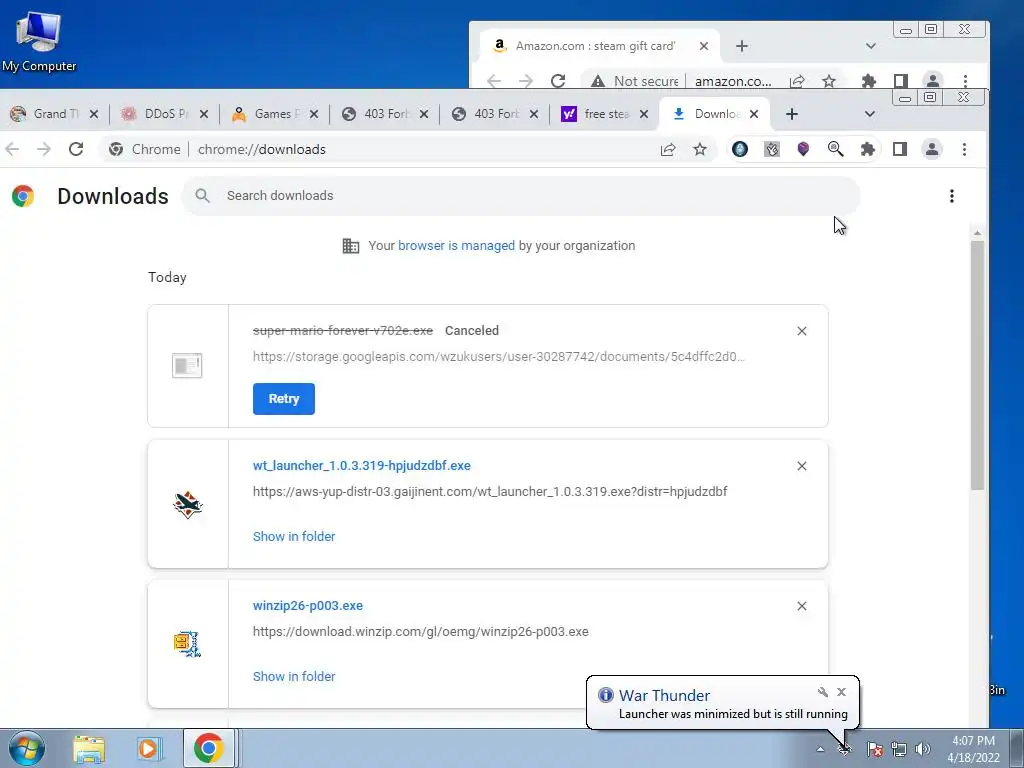Click share icon in downloads address bar
Image resolution: width=1024 pixels, height=768 pixels.
pos(667,150)
